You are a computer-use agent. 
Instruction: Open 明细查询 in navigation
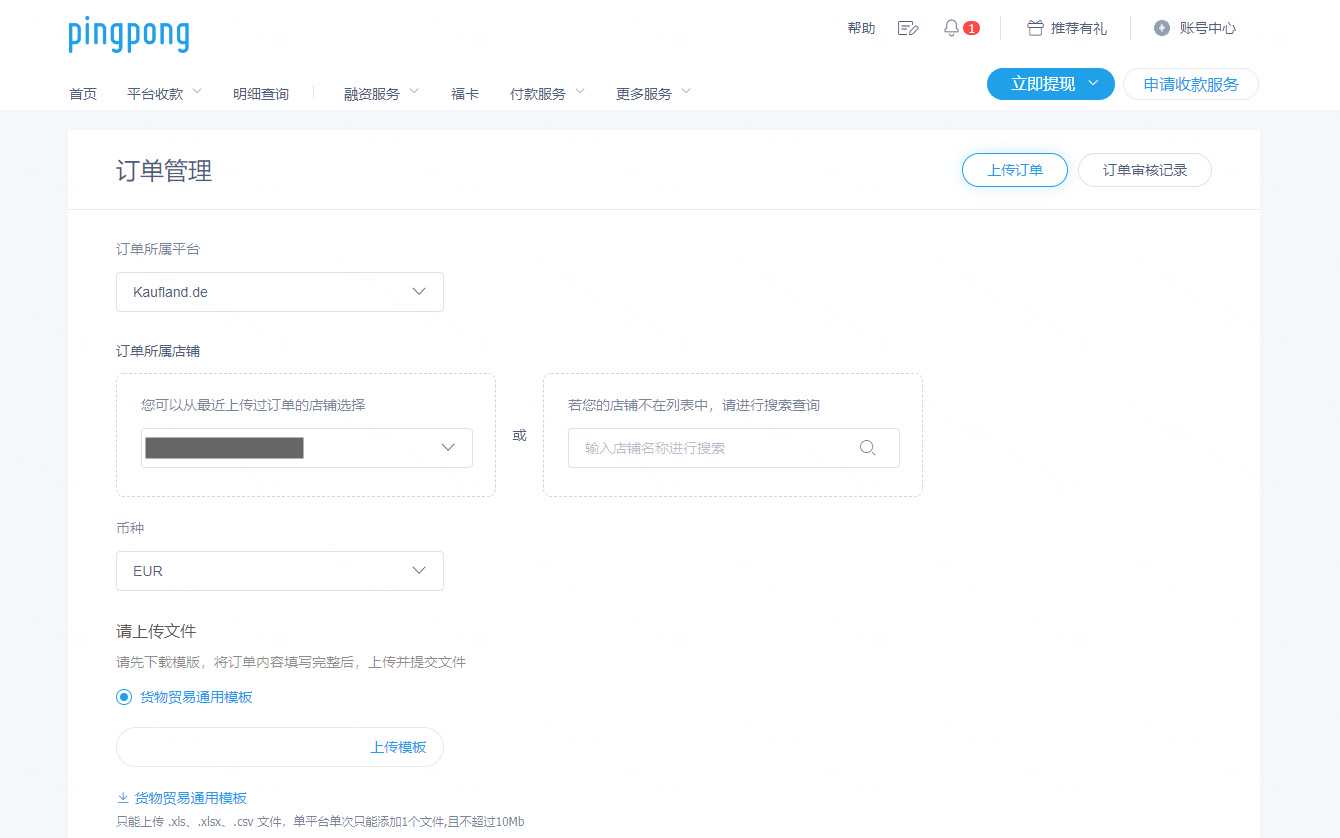tap(261, 93)
